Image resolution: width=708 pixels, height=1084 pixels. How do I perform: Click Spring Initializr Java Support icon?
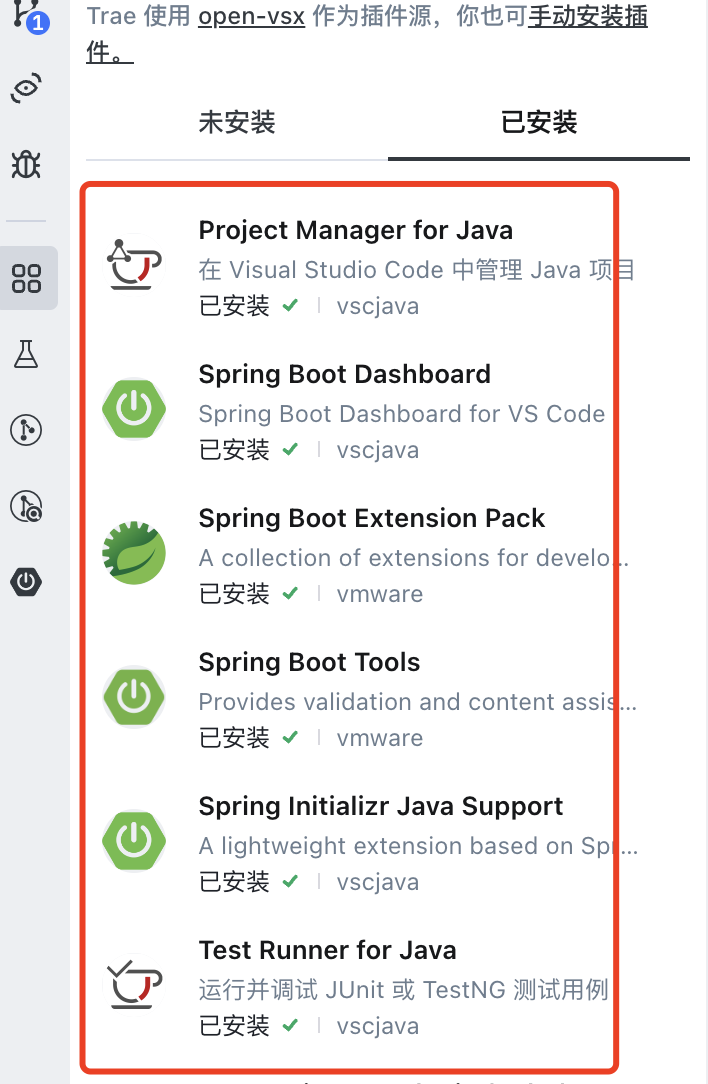(x=134, y=841)
